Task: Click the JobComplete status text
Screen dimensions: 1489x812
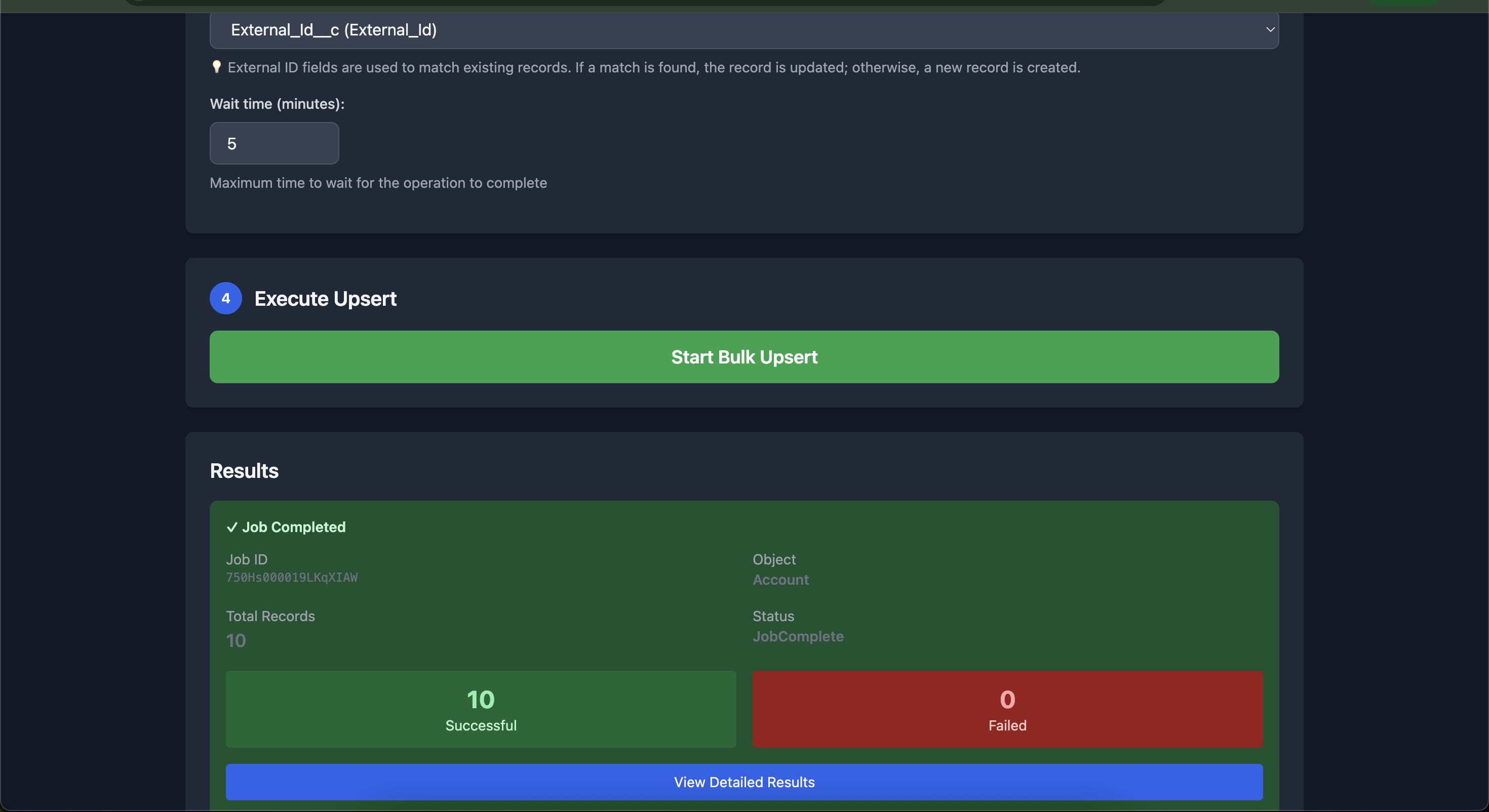Action: pos(798,636)
